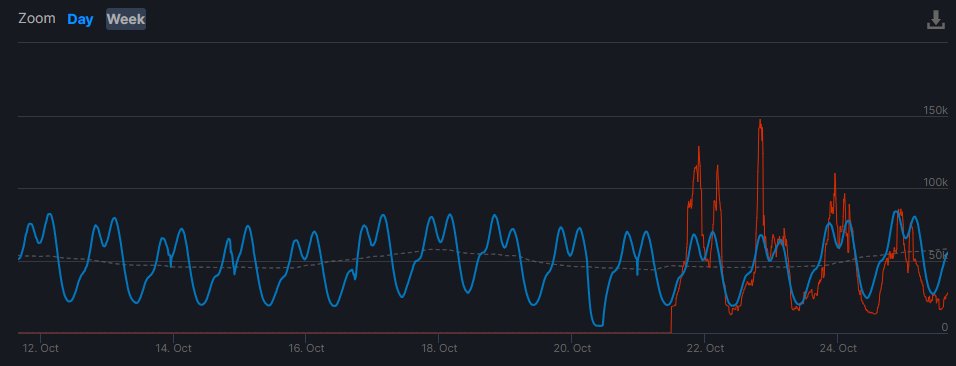The height and width of the screenshot is (366, 956).
Task: Click the orange line's highest peak near 150k
Action: click(760, 121)
